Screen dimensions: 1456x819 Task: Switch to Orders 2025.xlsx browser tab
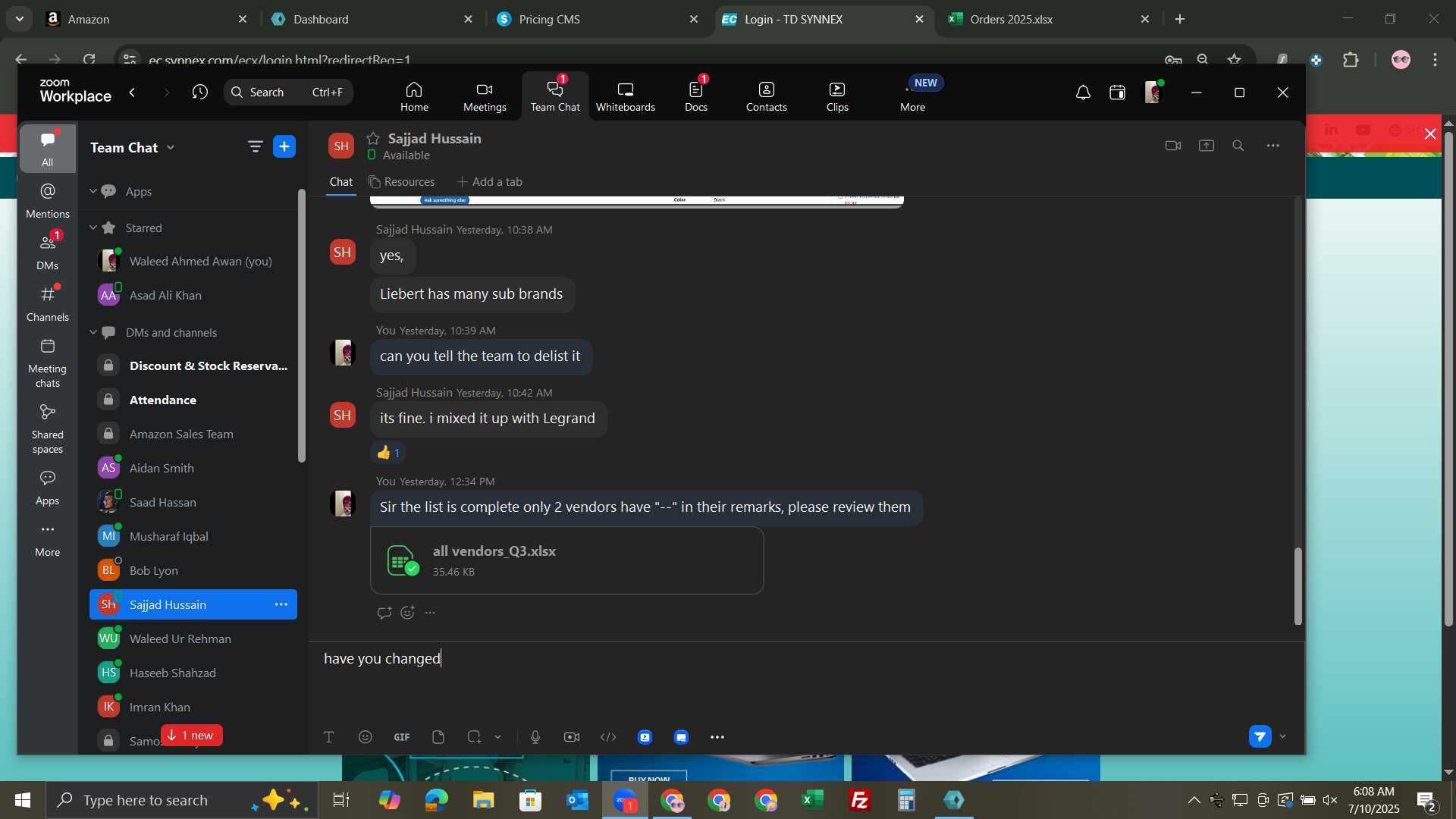pyautogui.click(x=1050, y=19)
